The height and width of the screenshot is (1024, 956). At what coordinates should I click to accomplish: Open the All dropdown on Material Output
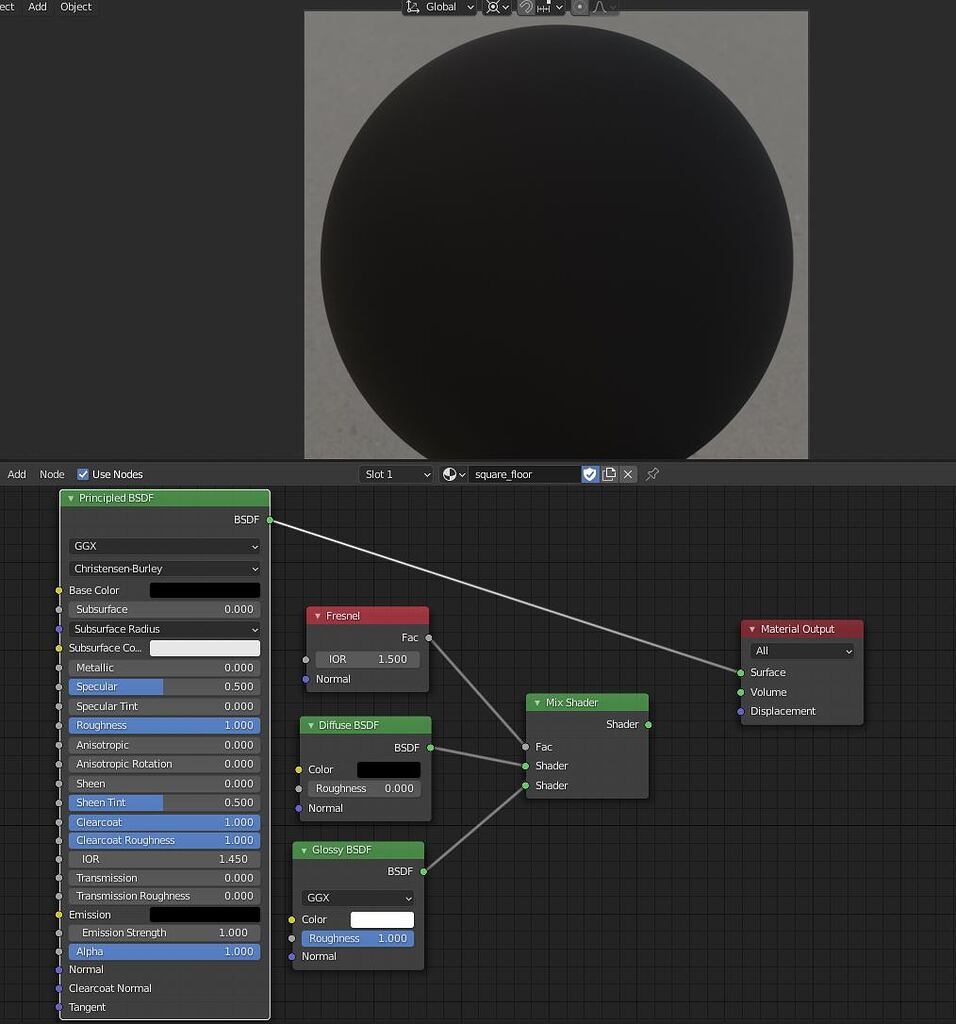point(800,651)
